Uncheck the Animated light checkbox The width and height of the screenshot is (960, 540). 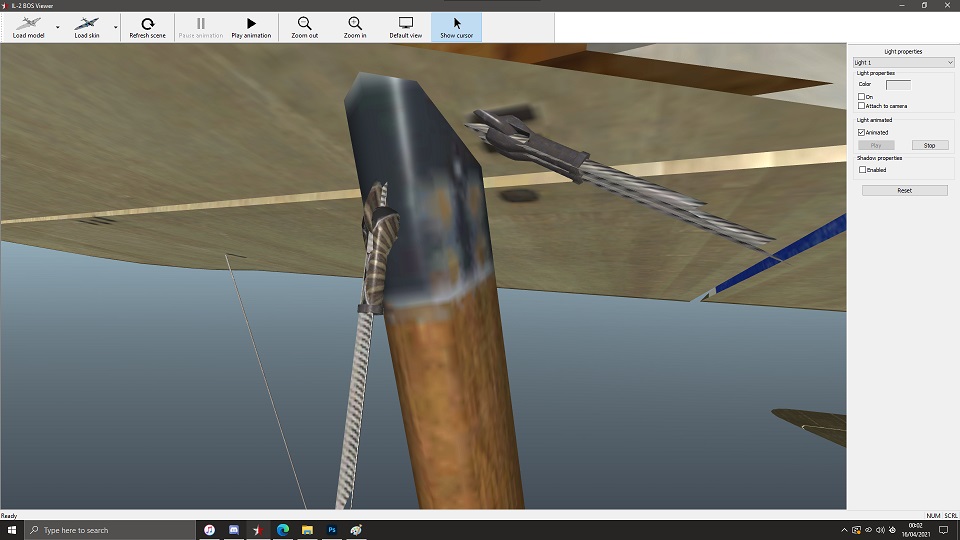[861, 132]
